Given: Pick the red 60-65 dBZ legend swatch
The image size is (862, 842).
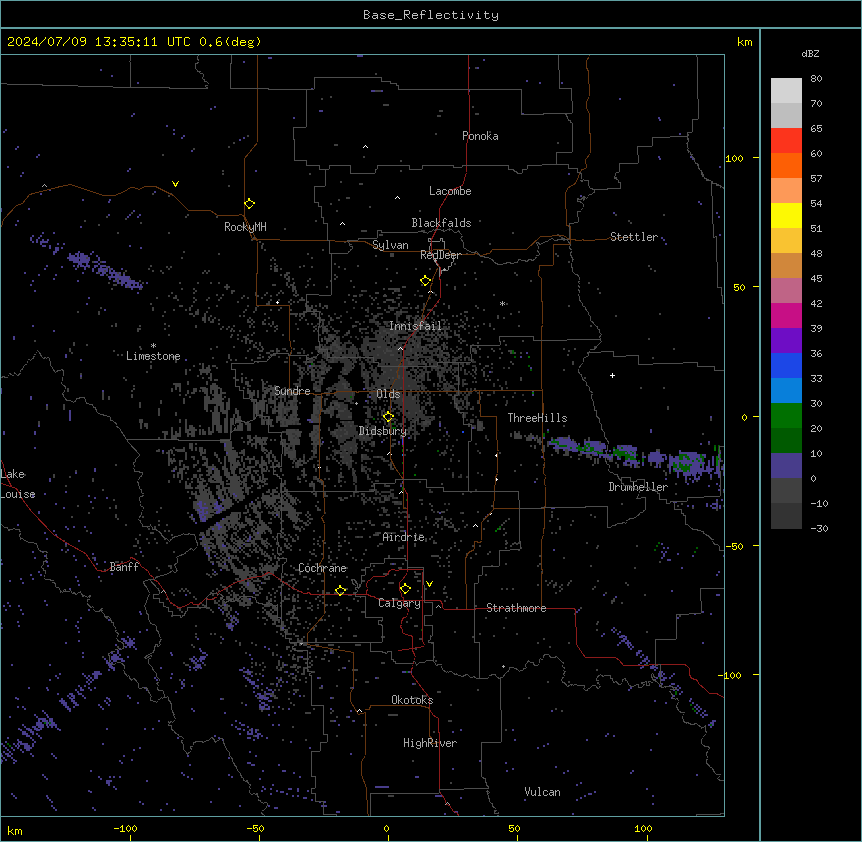Looking at the screenshot, I should tap(786, 141).
